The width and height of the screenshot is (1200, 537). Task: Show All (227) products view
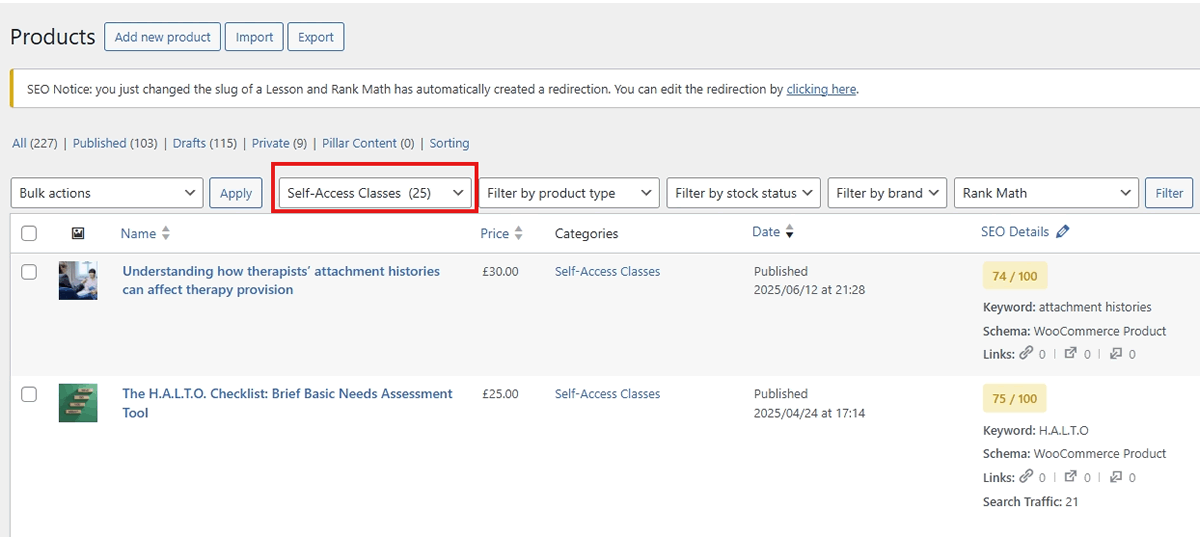click(34, 143)
